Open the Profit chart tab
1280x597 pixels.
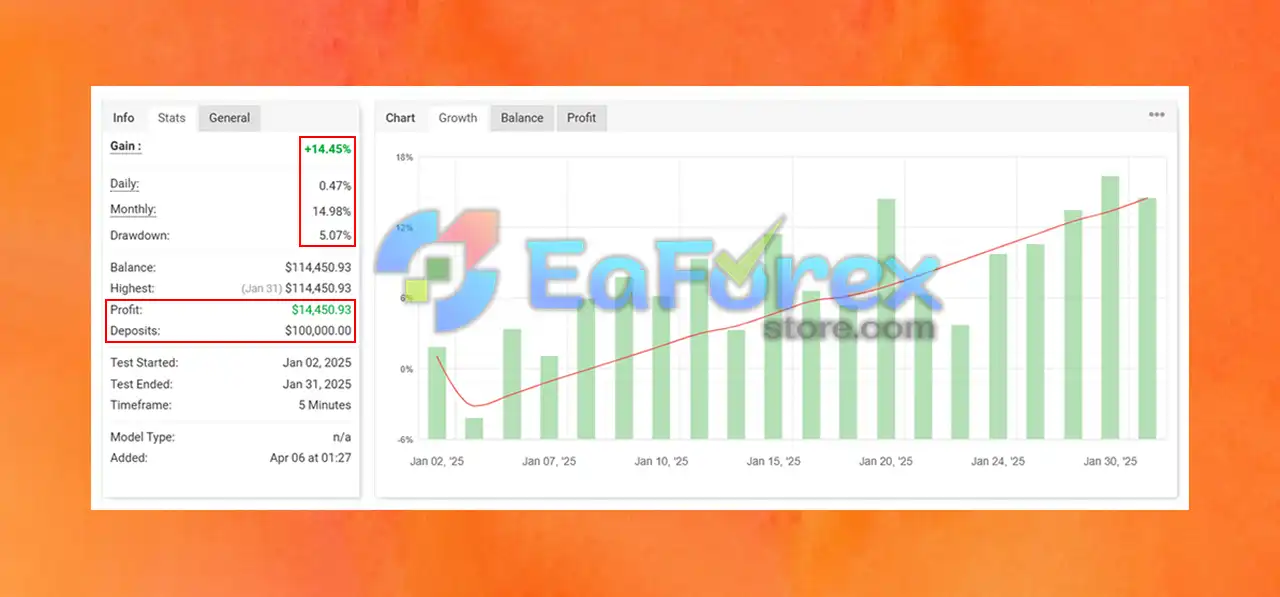(x=582, y=118)
